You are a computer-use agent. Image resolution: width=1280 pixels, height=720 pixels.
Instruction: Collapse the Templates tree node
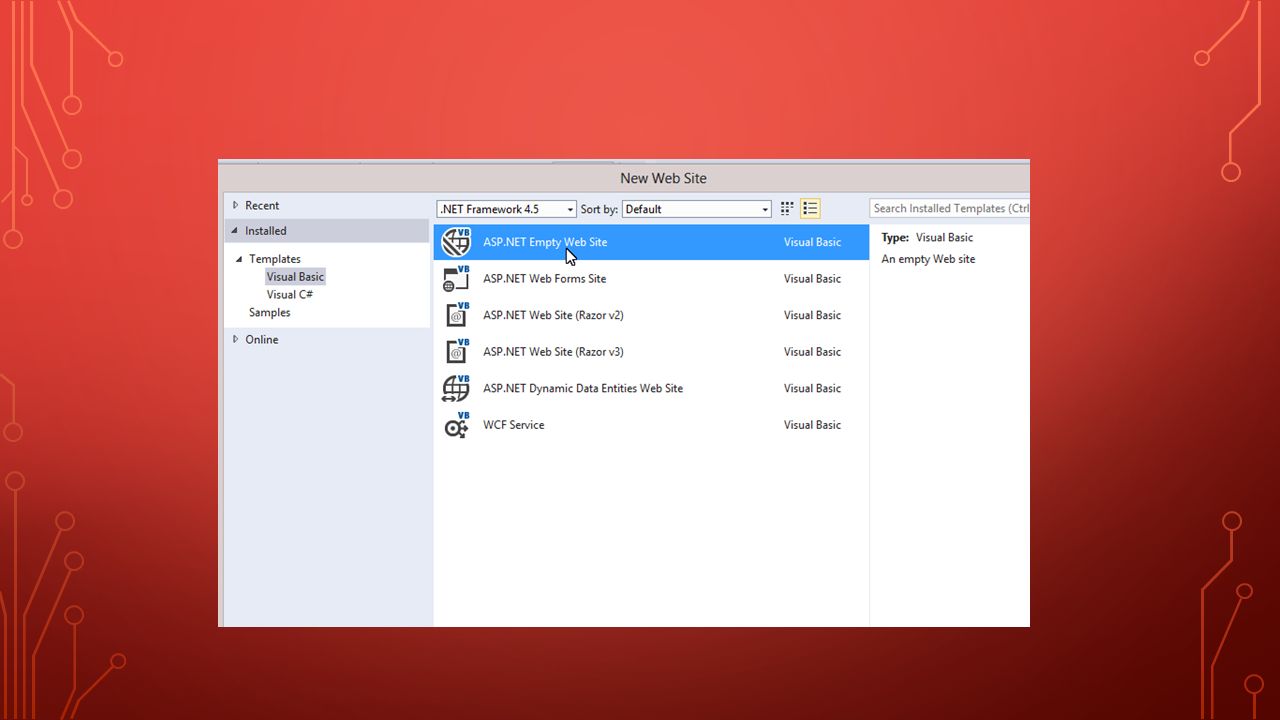coord(240,259)
